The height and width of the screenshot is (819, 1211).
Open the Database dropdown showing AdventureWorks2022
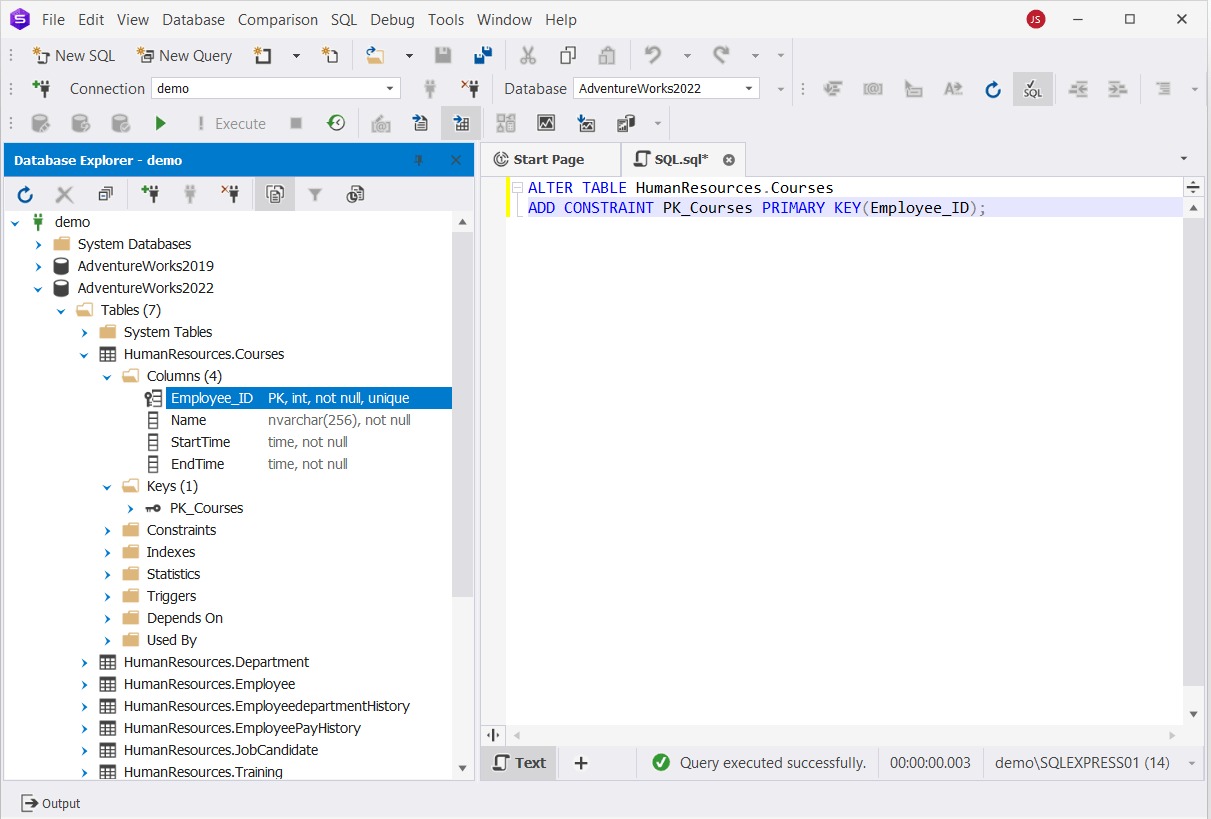(666, 88)
